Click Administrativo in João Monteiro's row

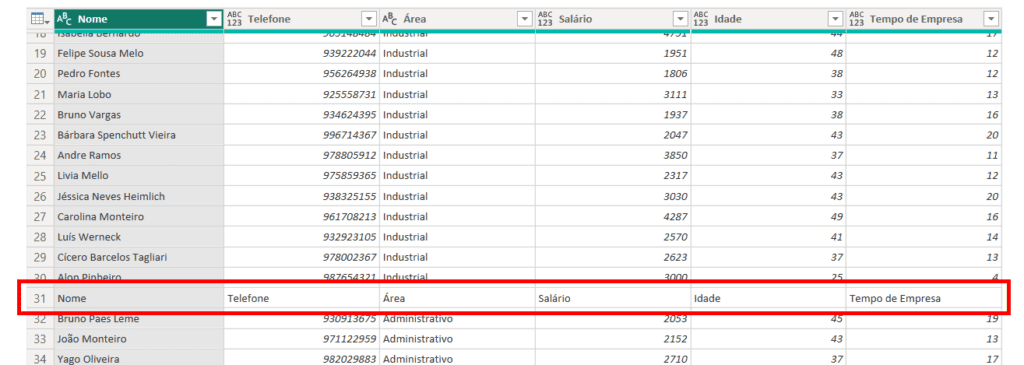(418, 339)
